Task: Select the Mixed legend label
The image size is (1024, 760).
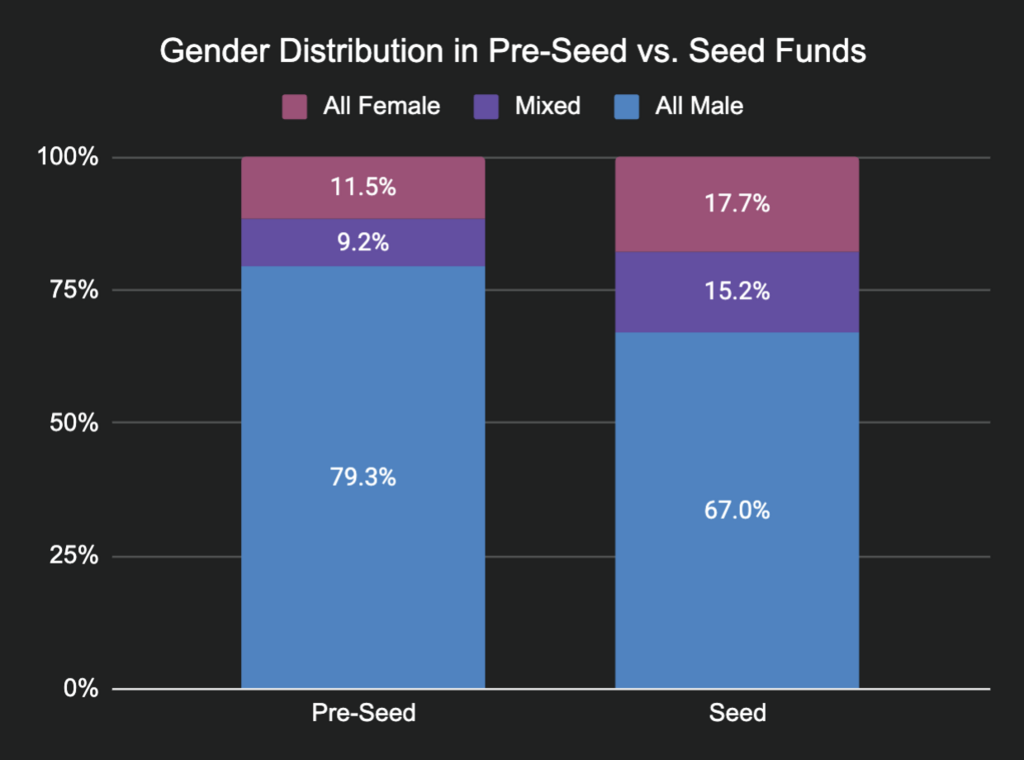Action: click(547, 106)
